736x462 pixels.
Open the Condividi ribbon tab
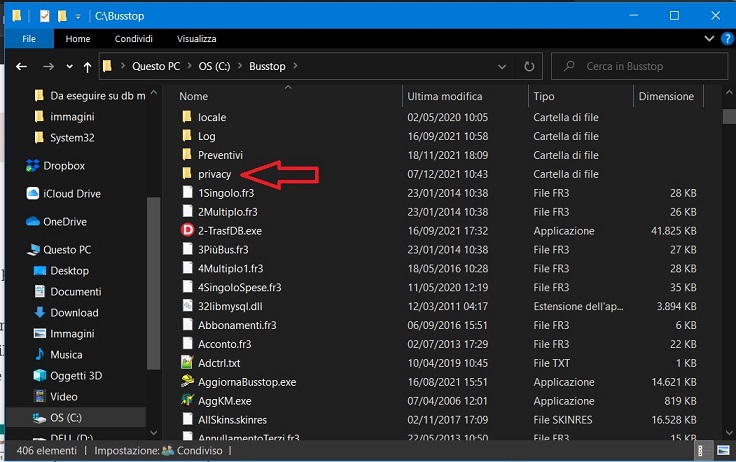(134, 39)
